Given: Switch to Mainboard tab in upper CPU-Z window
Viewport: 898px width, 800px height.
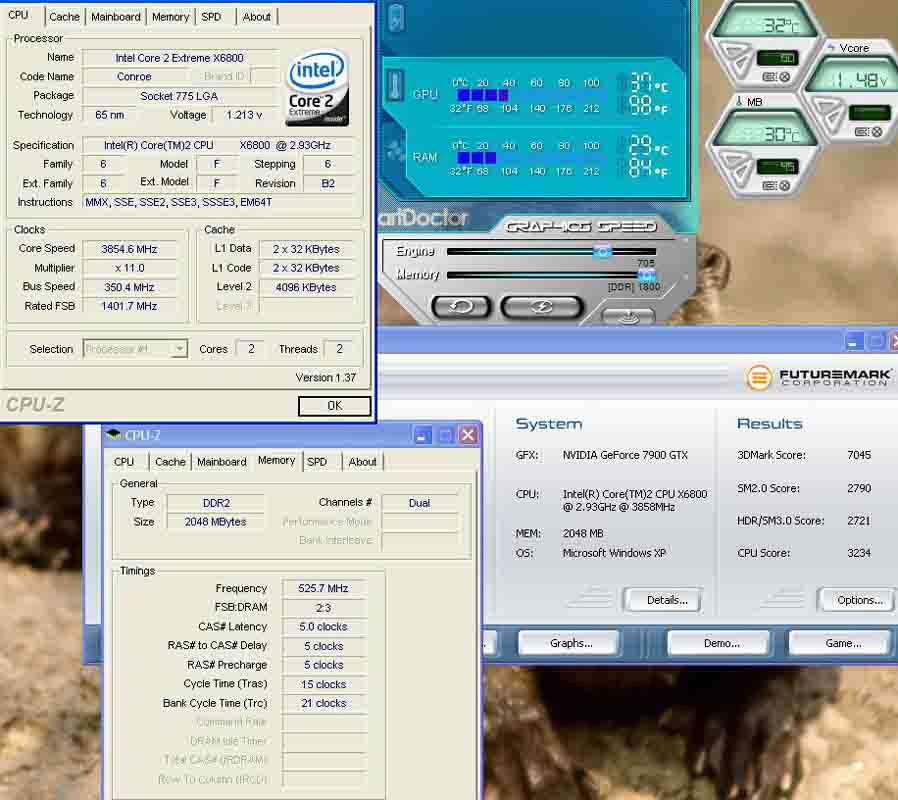Looking at the screenshot, I should pyautogui.click(x=116, y=17).
